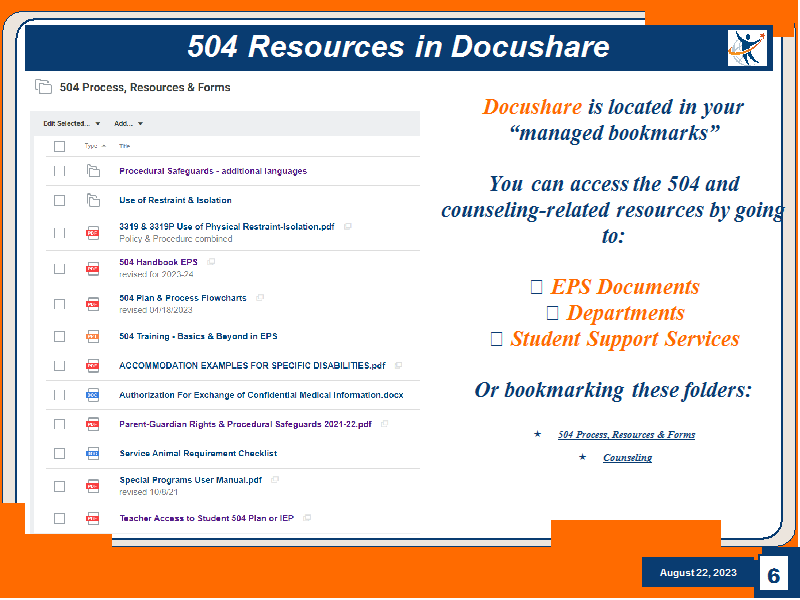The width and height of the screenshot is (800, 600).
Task: Follow the starred 504 Process, Resources & Forms link
Action: (626, 435)
